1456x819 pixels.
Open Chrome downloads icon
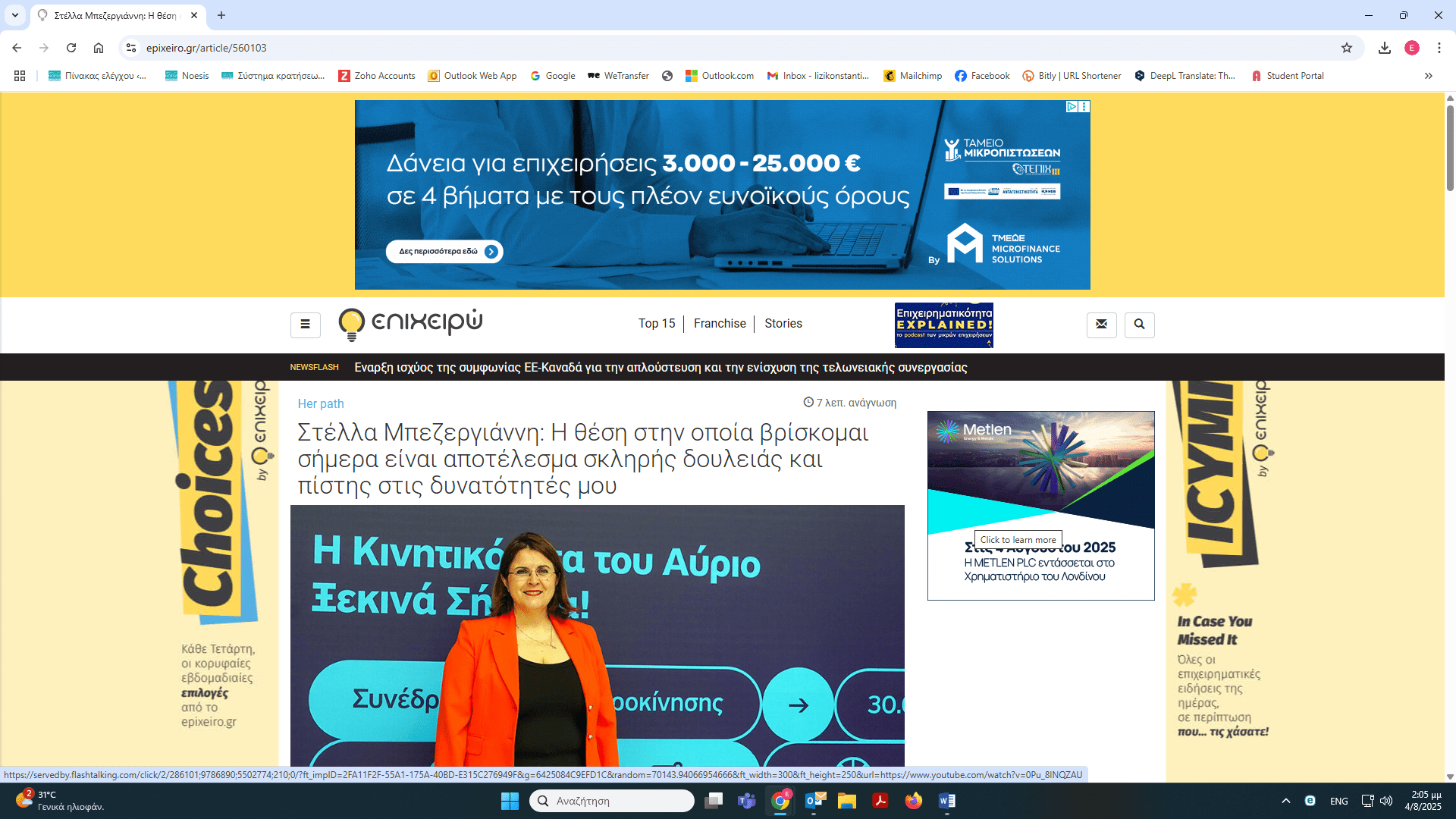(x=1385, y=48)
